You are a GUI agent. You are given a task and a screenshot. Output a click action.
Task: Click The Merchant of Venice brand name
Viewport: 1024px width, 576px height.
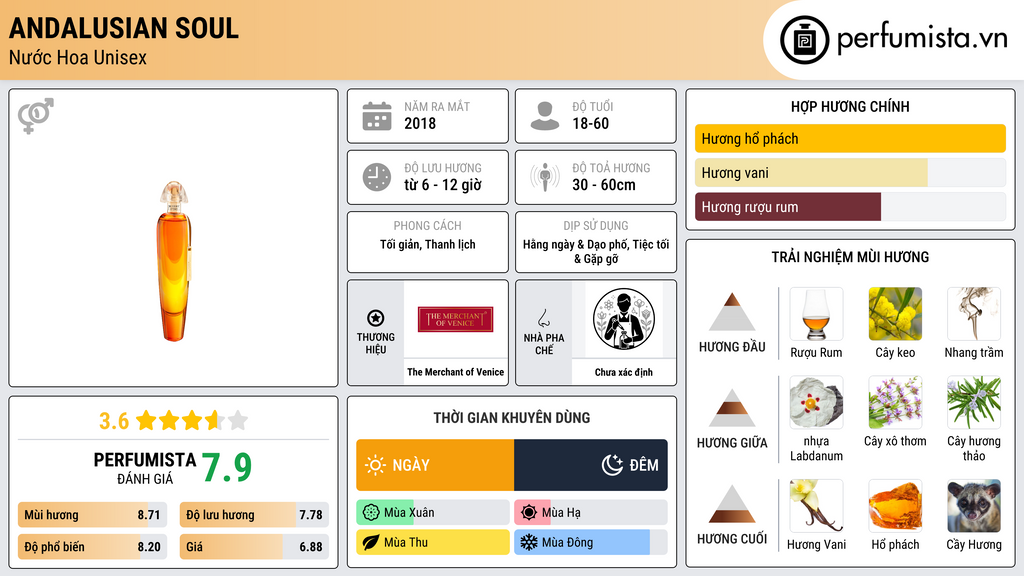[x=455, y=372]
